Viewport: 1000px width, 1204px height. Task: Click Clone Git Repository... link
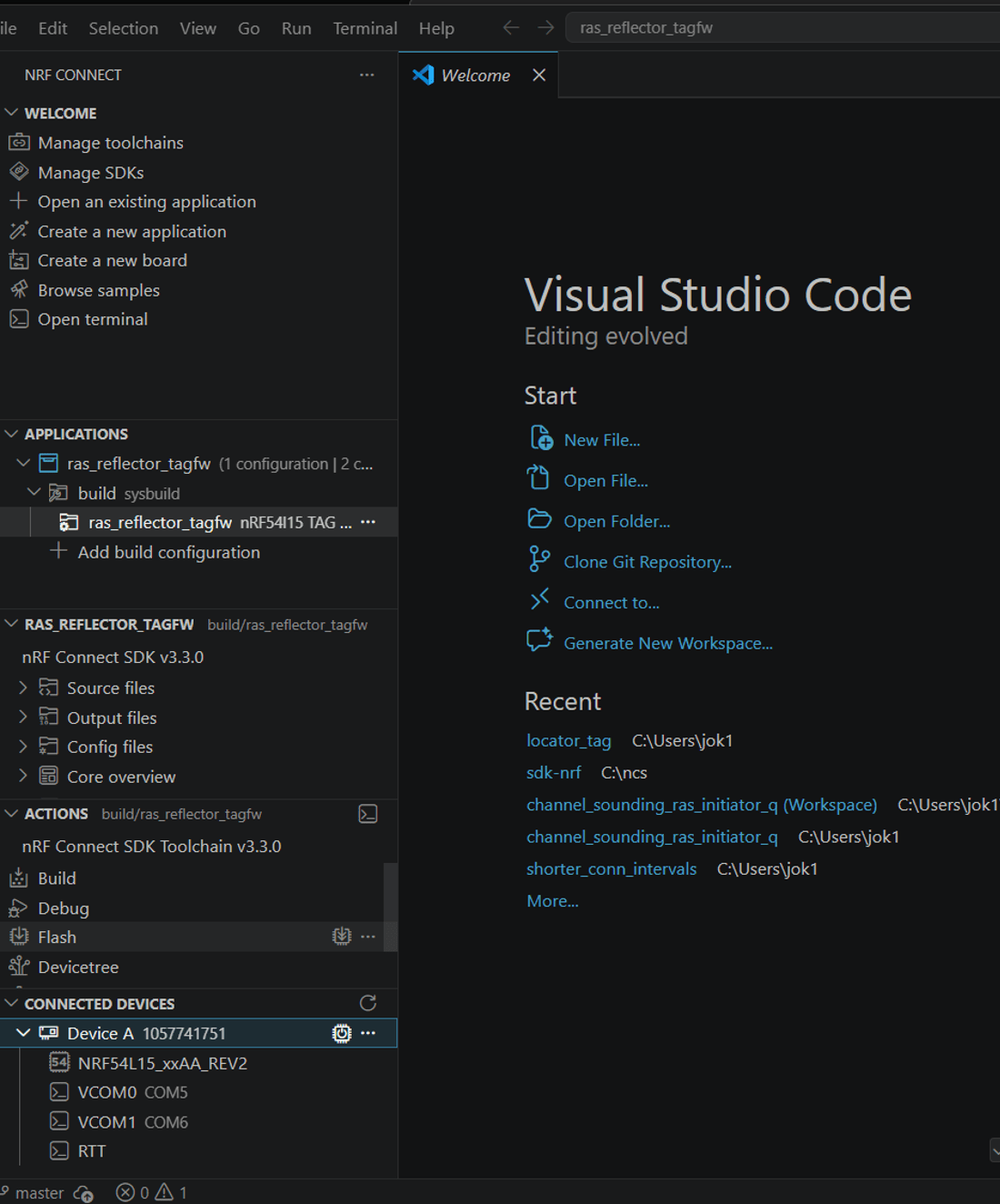647,562
